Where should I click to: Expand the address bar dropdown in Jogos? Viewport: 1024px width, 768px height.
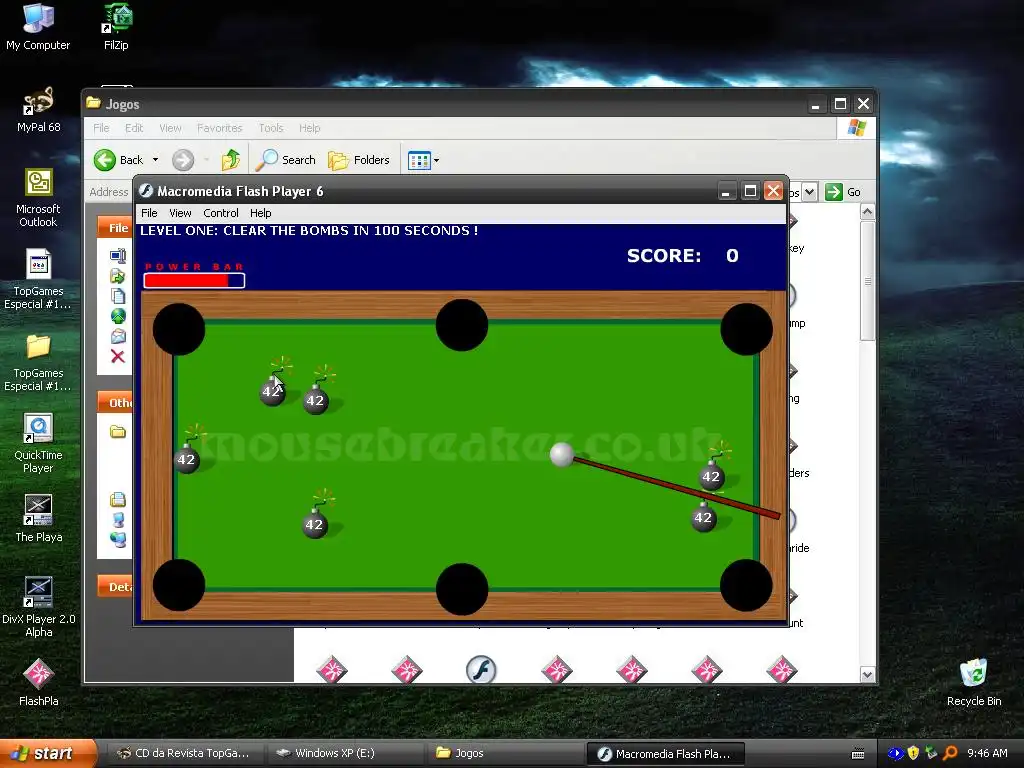tap(810, 192)
